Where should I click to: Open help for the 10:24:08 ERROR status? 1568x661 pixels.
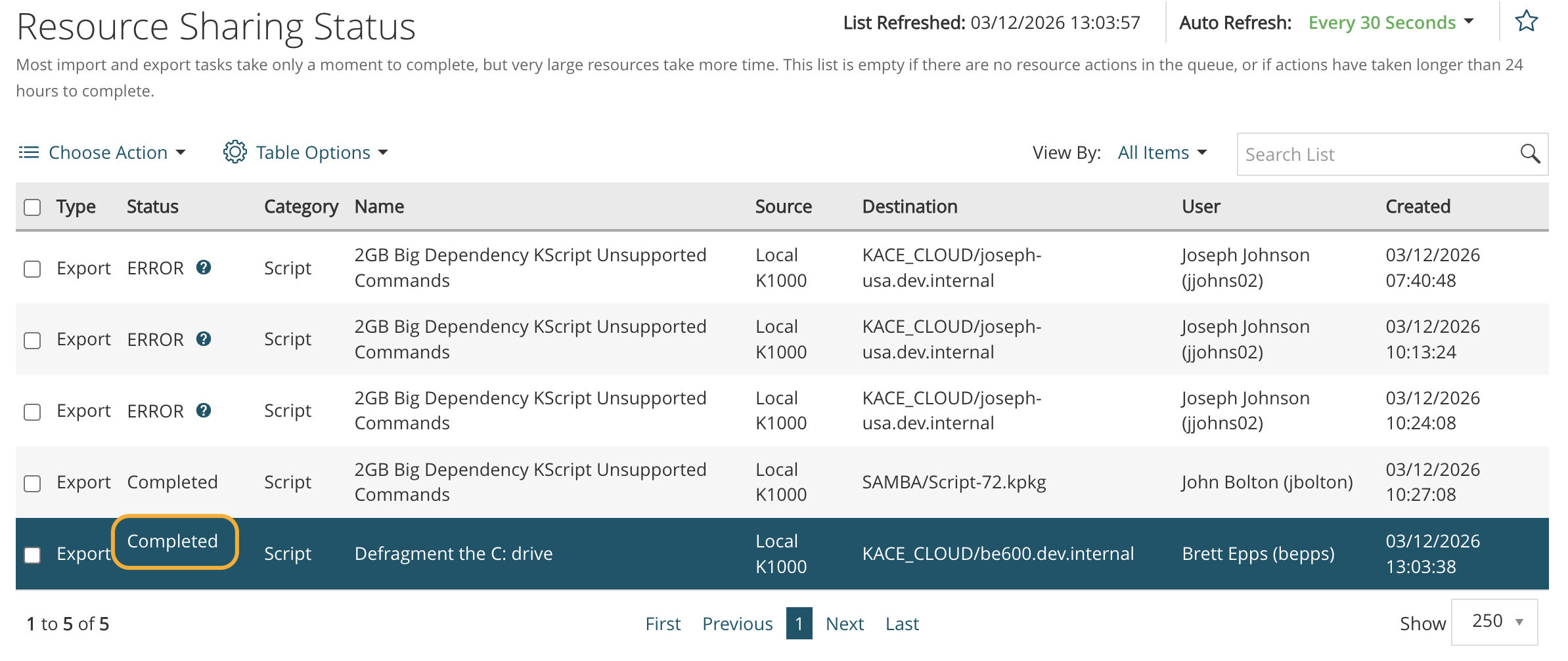tap(204, 410)
